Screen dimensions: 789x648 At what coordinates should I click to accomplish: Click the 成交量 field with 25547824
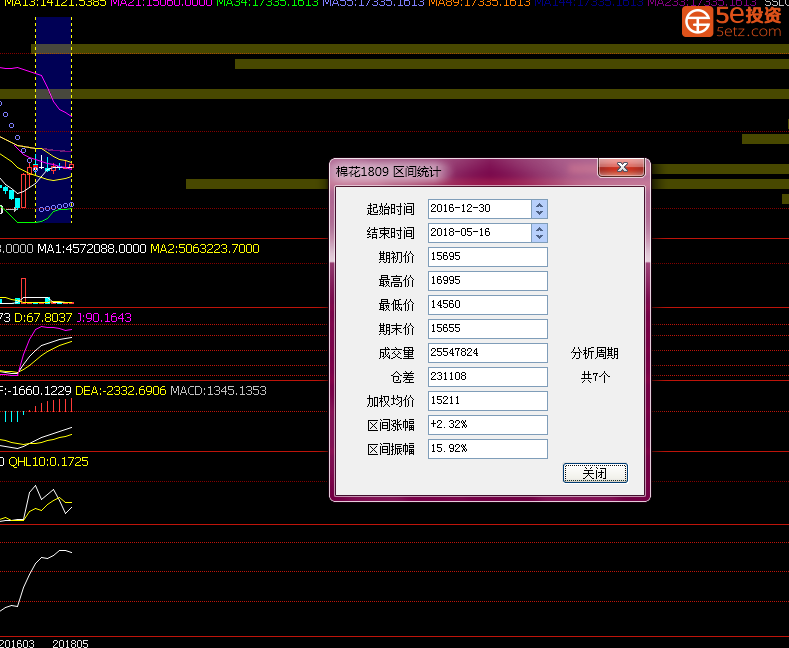[x=488, y=353]
